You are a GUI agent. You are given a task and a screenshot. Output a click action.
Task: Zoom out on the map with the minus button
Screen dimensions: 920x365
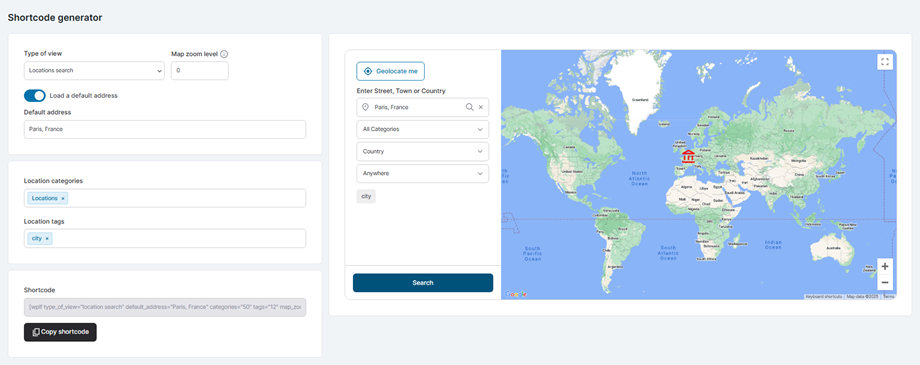tap(885, 282)
